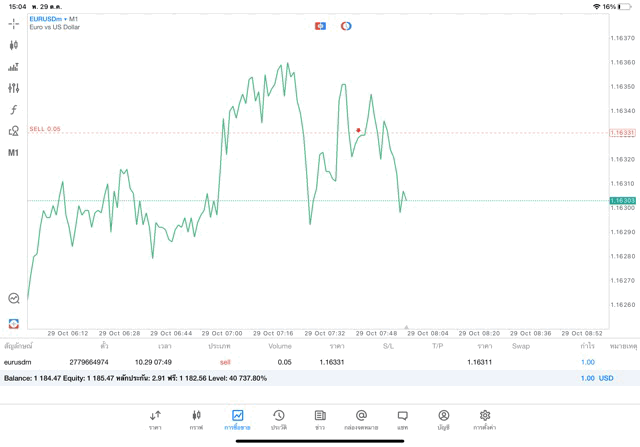Open the M1 timeframe selector
The width and height of the screenshot is (640, 447).
[x=13, y=153]
